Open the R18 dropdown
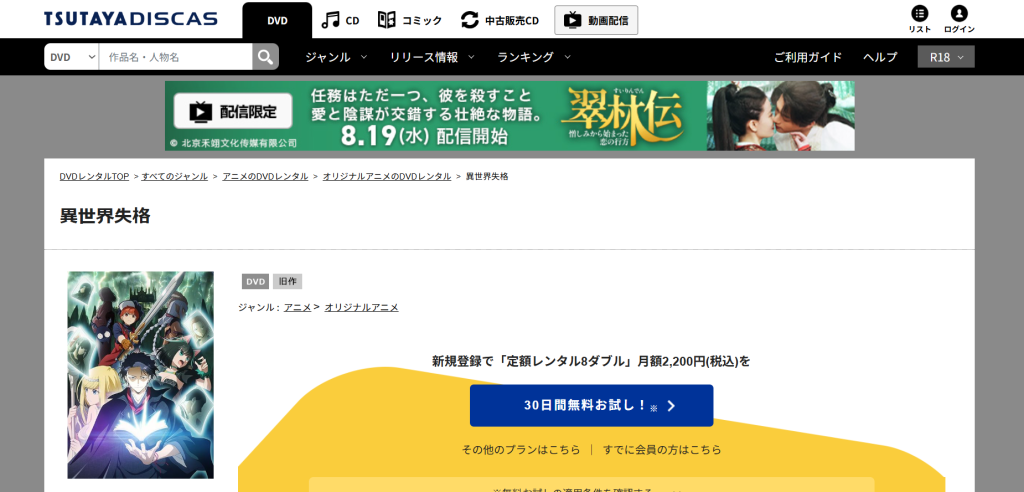This screenshot has width=1024, height=492. click(946, 57)
